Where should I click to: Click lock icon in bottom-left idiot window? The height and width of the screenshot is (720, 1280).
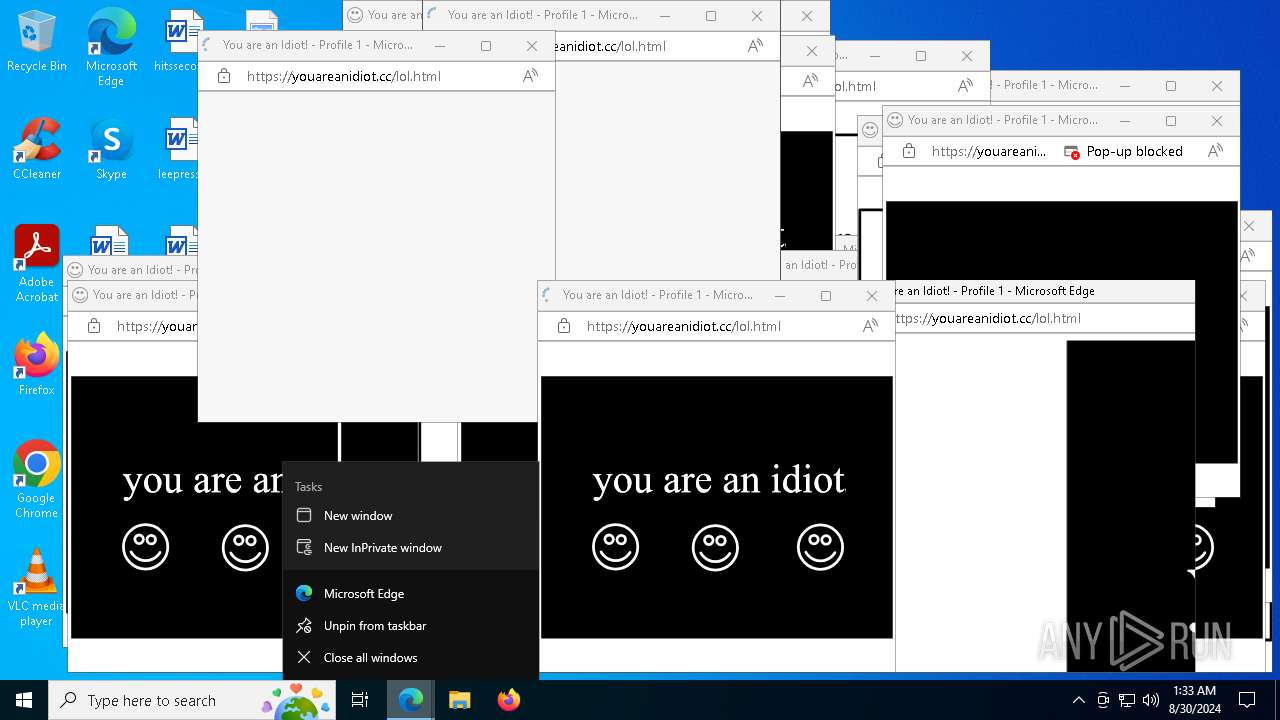94,326
